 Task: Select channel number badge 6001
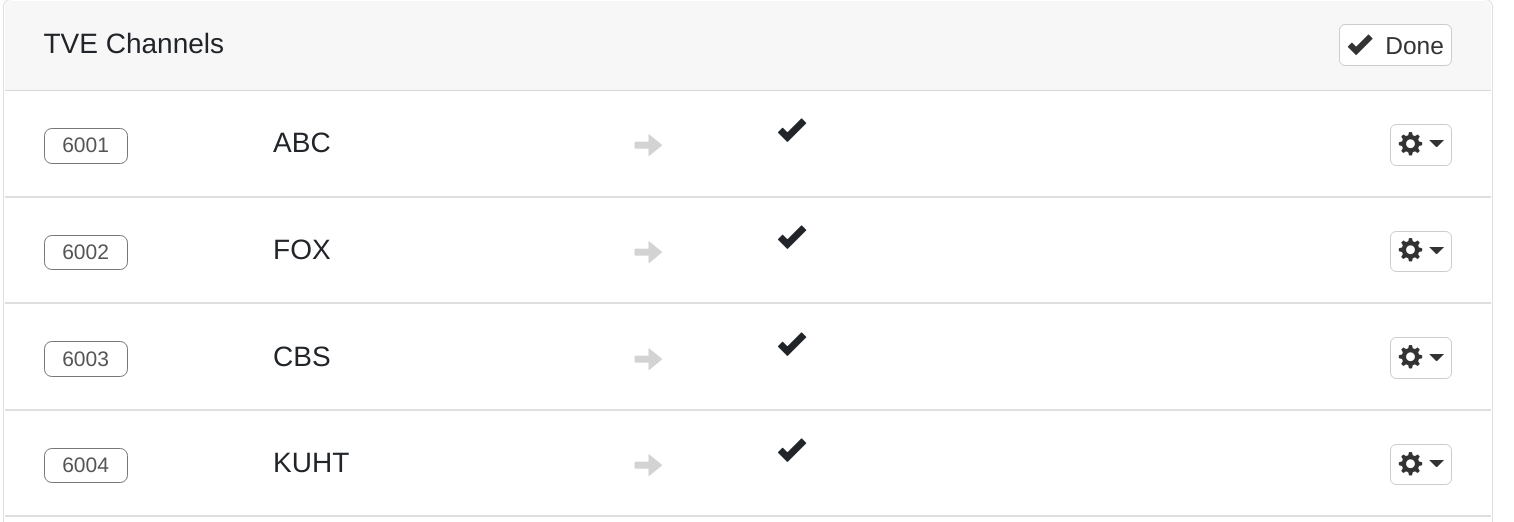[86, 146]
